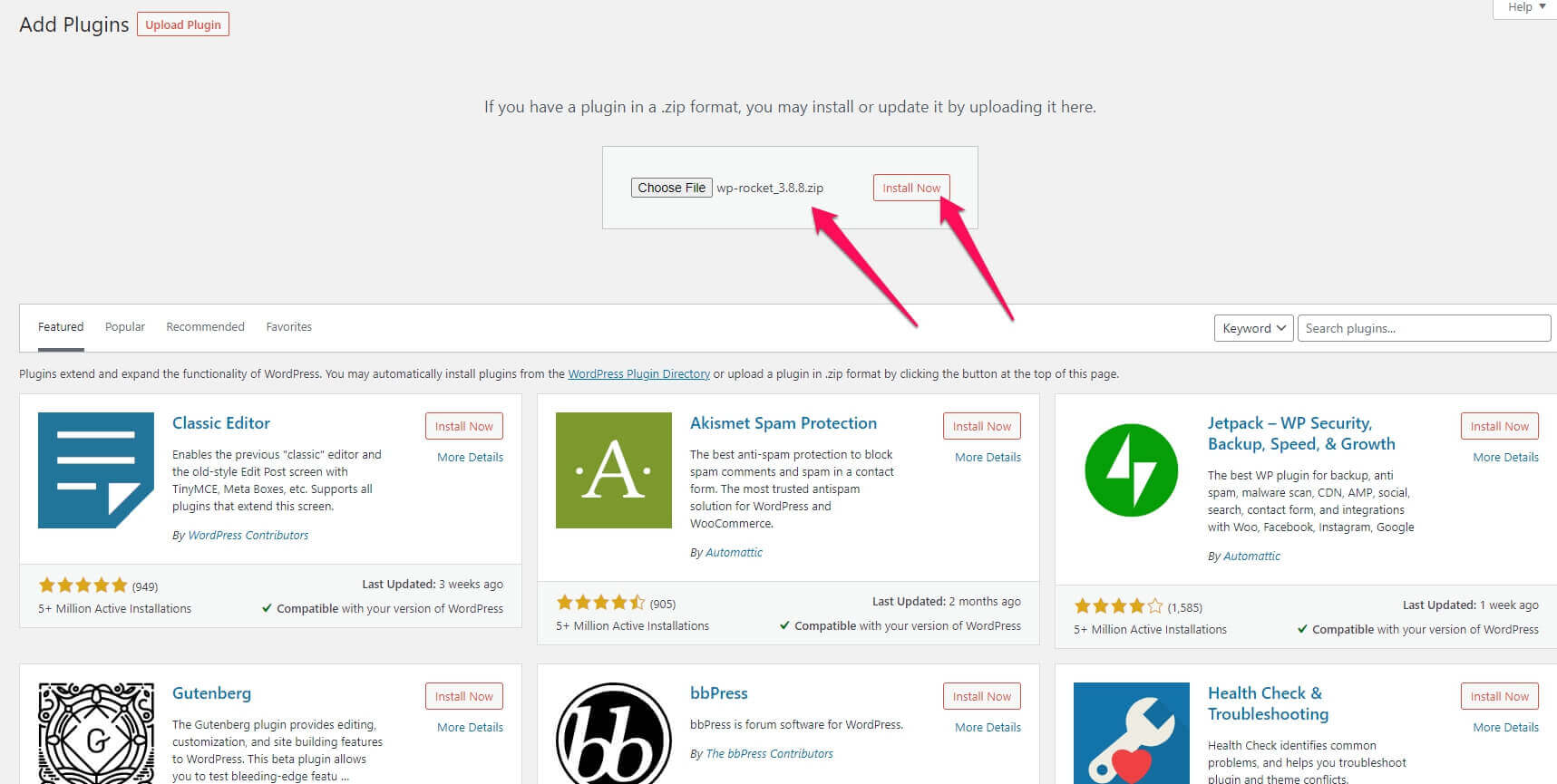Click Classic Editor's "Last Updated: 3 weeks ago"
The width and height of the screenshot is (1557, 784).
pos(433,585)
